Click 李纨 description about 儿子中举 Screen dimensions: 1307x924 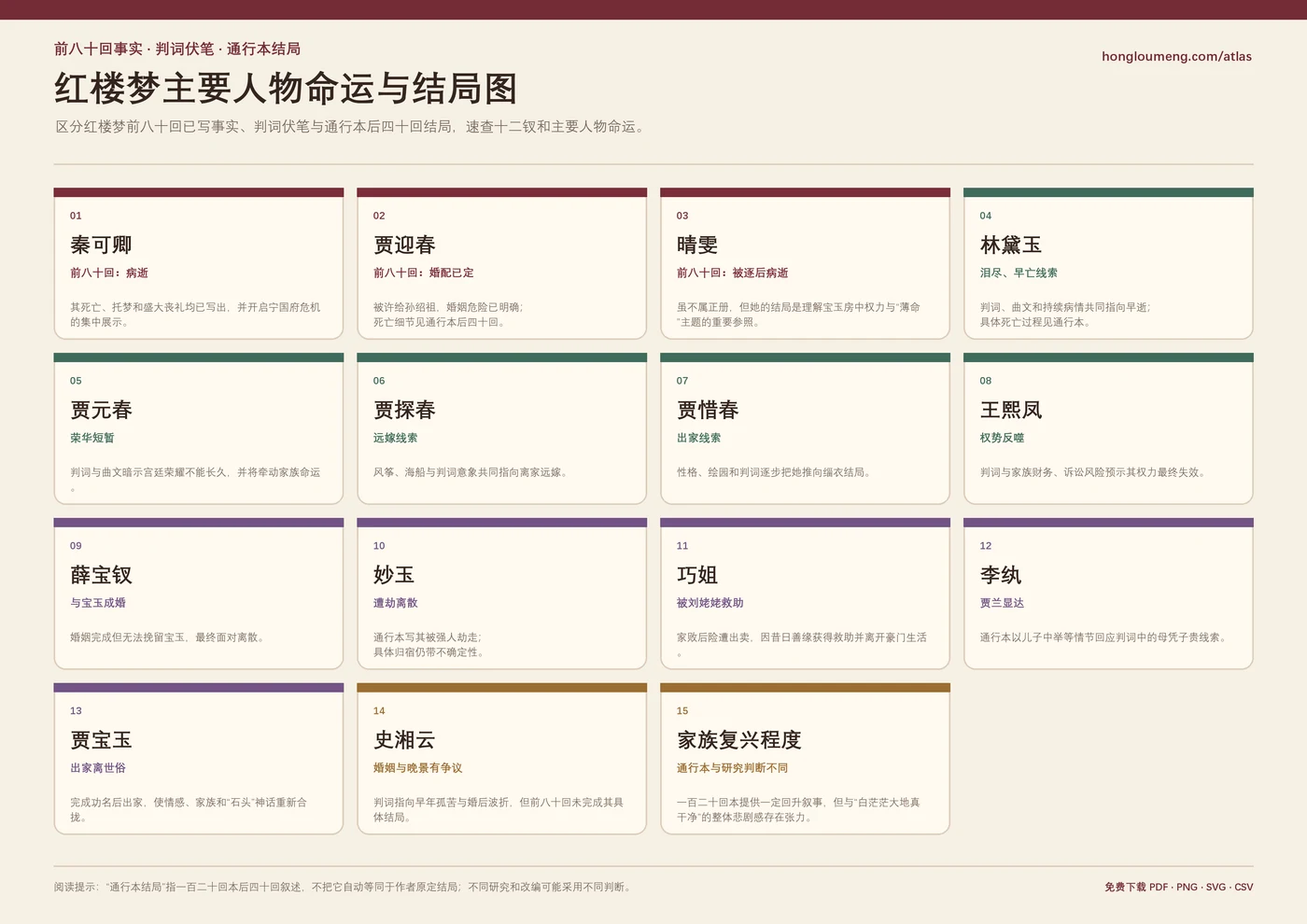click(x=1103, y=637)
